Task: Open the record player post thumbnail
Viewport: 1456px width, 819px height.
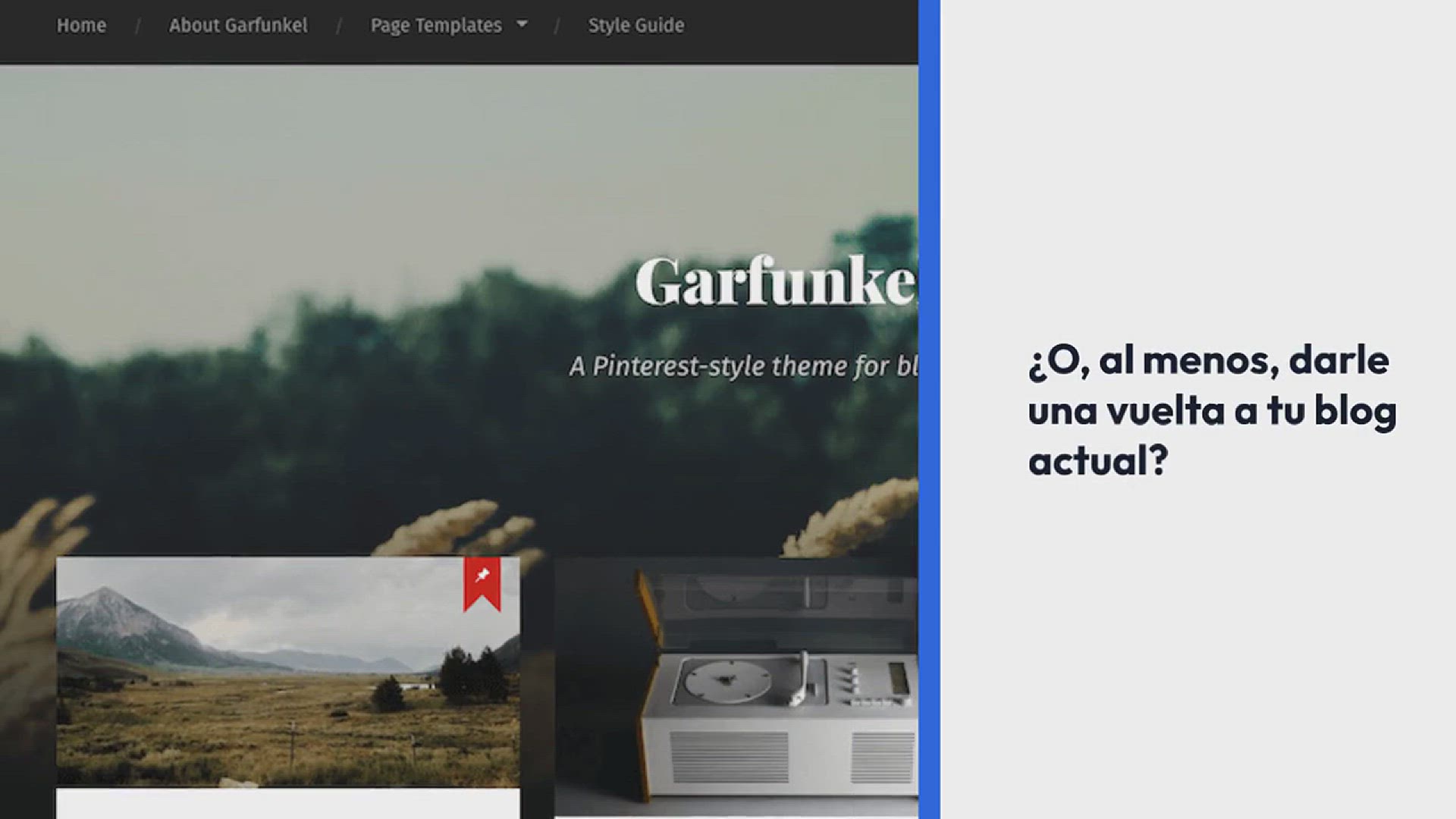Action: click(x=736, y=686)
